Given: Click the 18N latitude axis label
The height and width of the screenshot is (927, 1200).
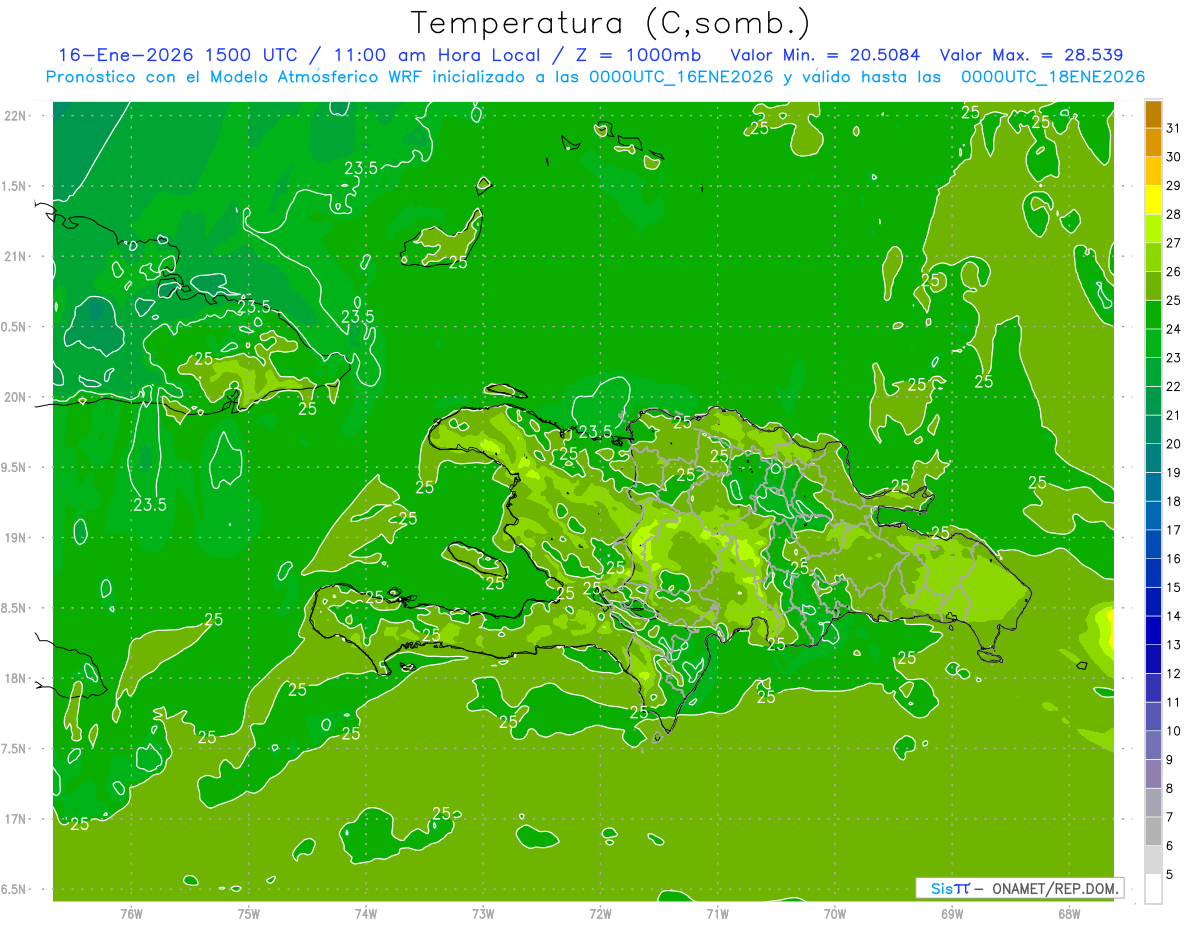Looking at the screenshot, I should click(x=14, y=678).
